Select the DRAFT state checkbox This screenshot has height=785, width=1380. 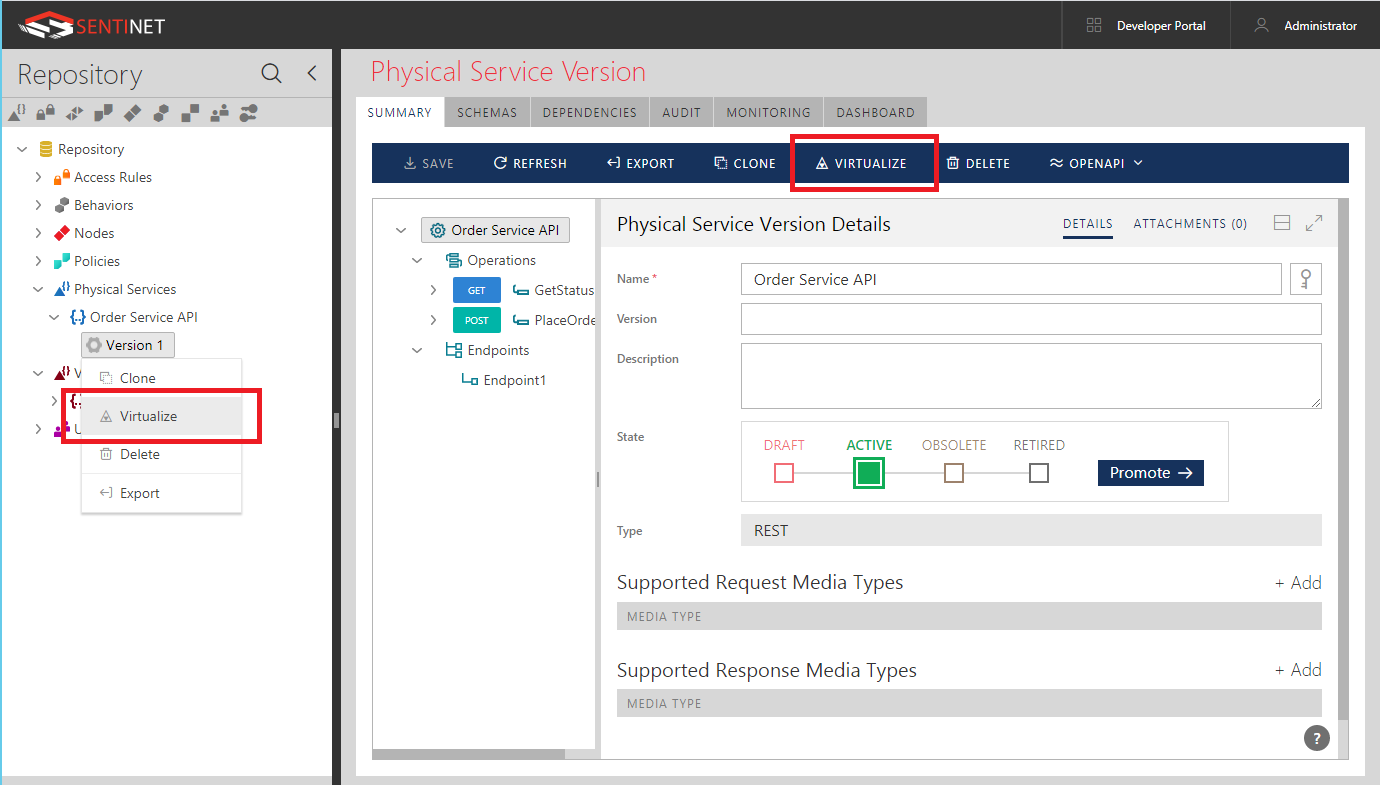tap(783, 472)
